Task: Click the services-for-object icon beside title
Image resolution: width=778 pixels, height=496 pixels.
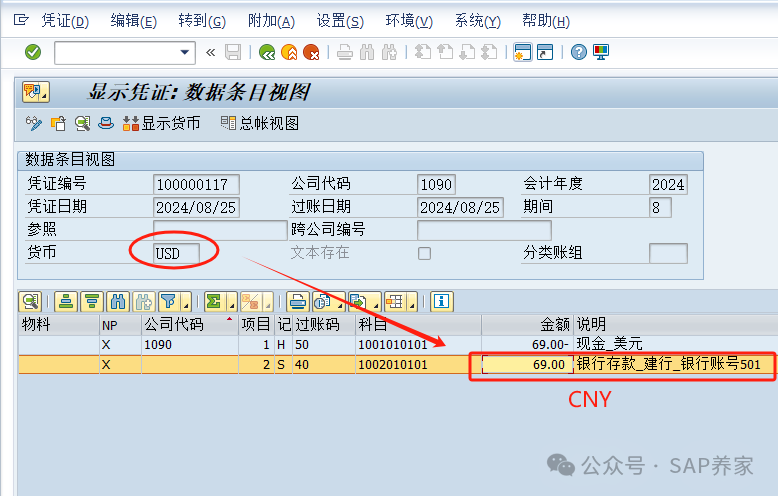Action: pyautogui.click(x=36, y=92)
